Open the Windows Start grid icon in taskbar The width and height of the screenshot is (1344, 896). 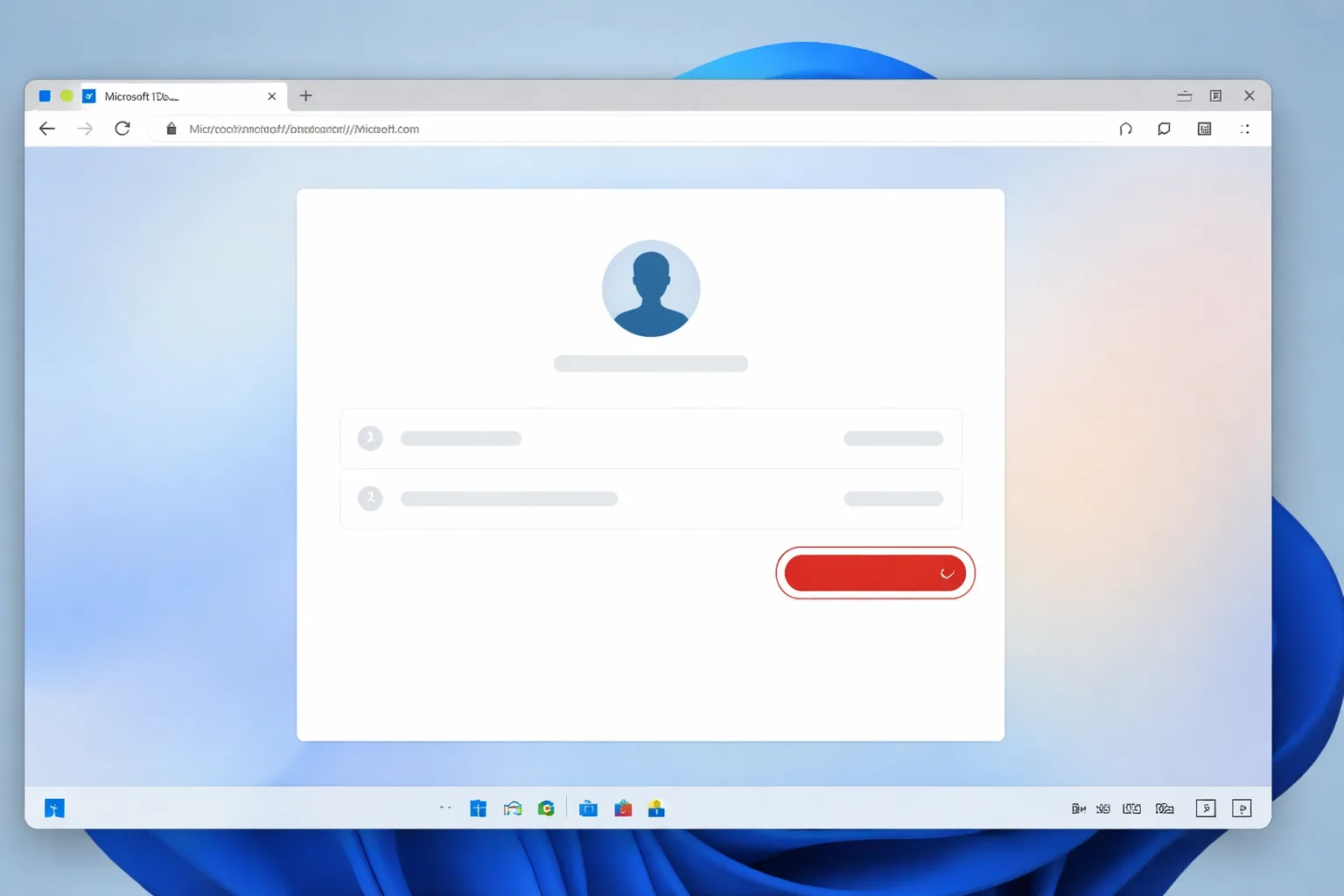point(478,808)
